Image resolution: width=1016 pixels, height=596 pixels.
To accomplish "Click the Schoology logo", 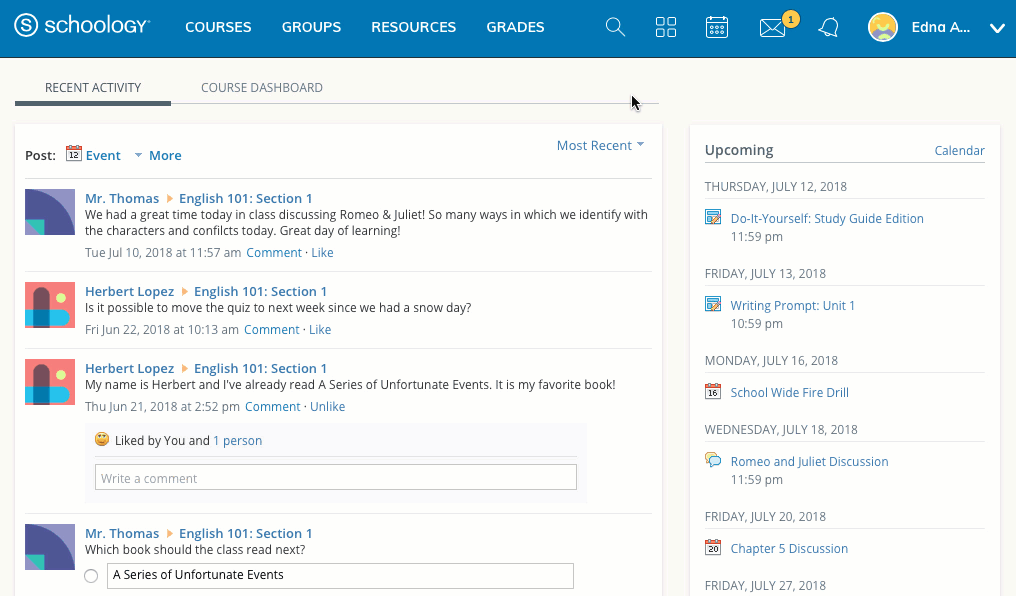I will click(82, 27).
